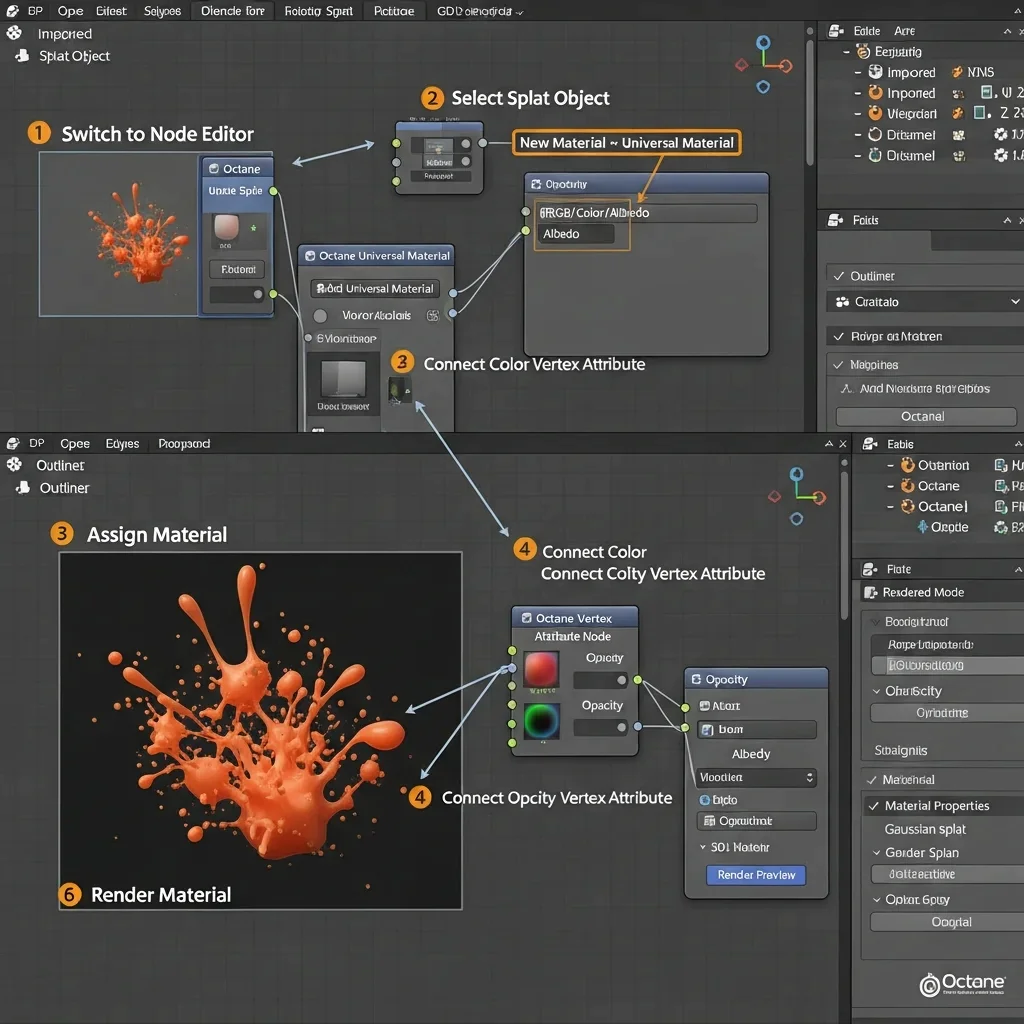Click the Fiate panel header icon
This screenshot has width=1024, height=1024.
pos(869,569)
